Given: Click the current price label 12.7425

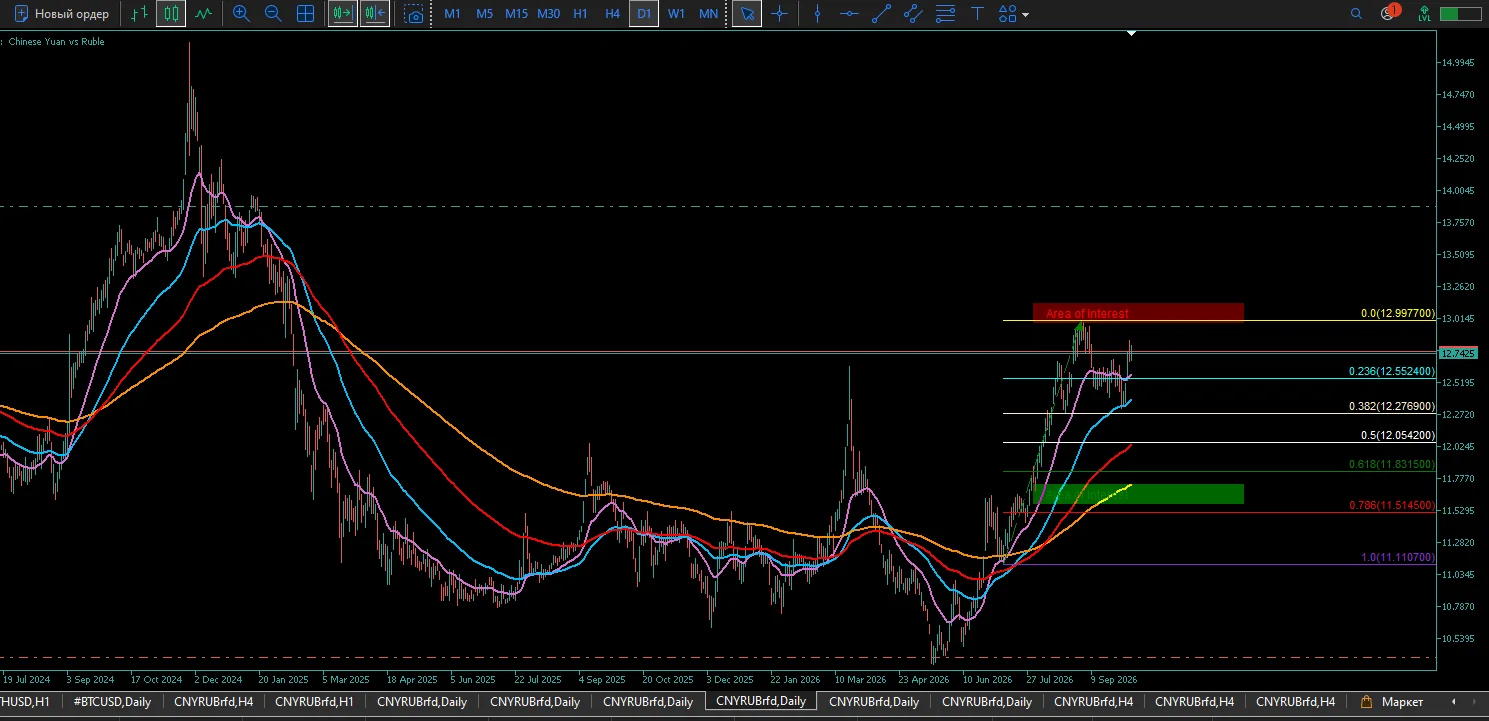Looking at the screenshot, I should [x=1458, y=354].
